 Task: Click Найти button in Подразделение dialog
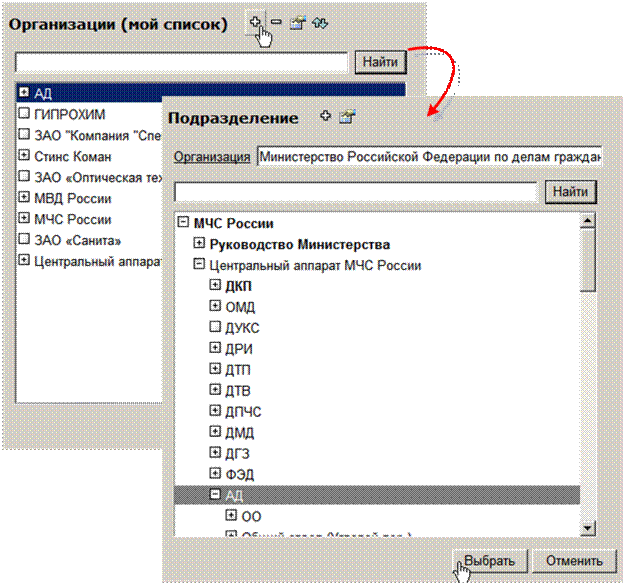571,192
